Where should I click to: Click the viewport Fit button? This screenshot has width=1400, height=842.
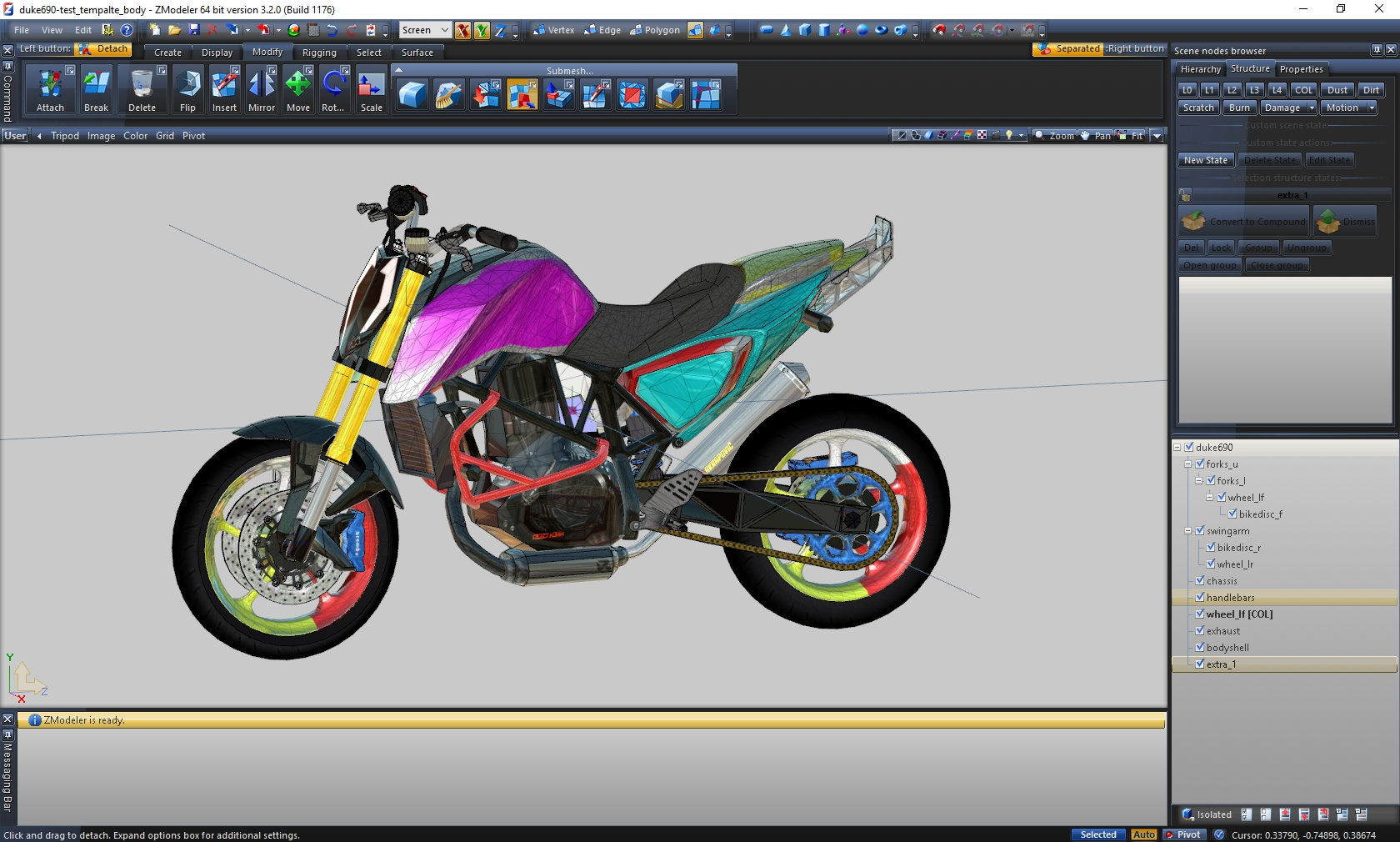(1131, 136)
